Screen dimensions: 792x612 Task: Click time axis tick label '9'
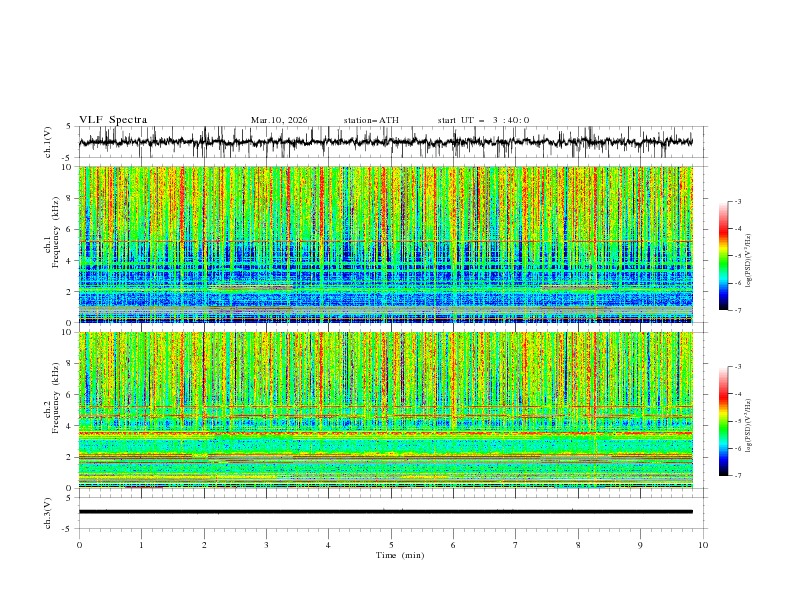click(640, 545)
